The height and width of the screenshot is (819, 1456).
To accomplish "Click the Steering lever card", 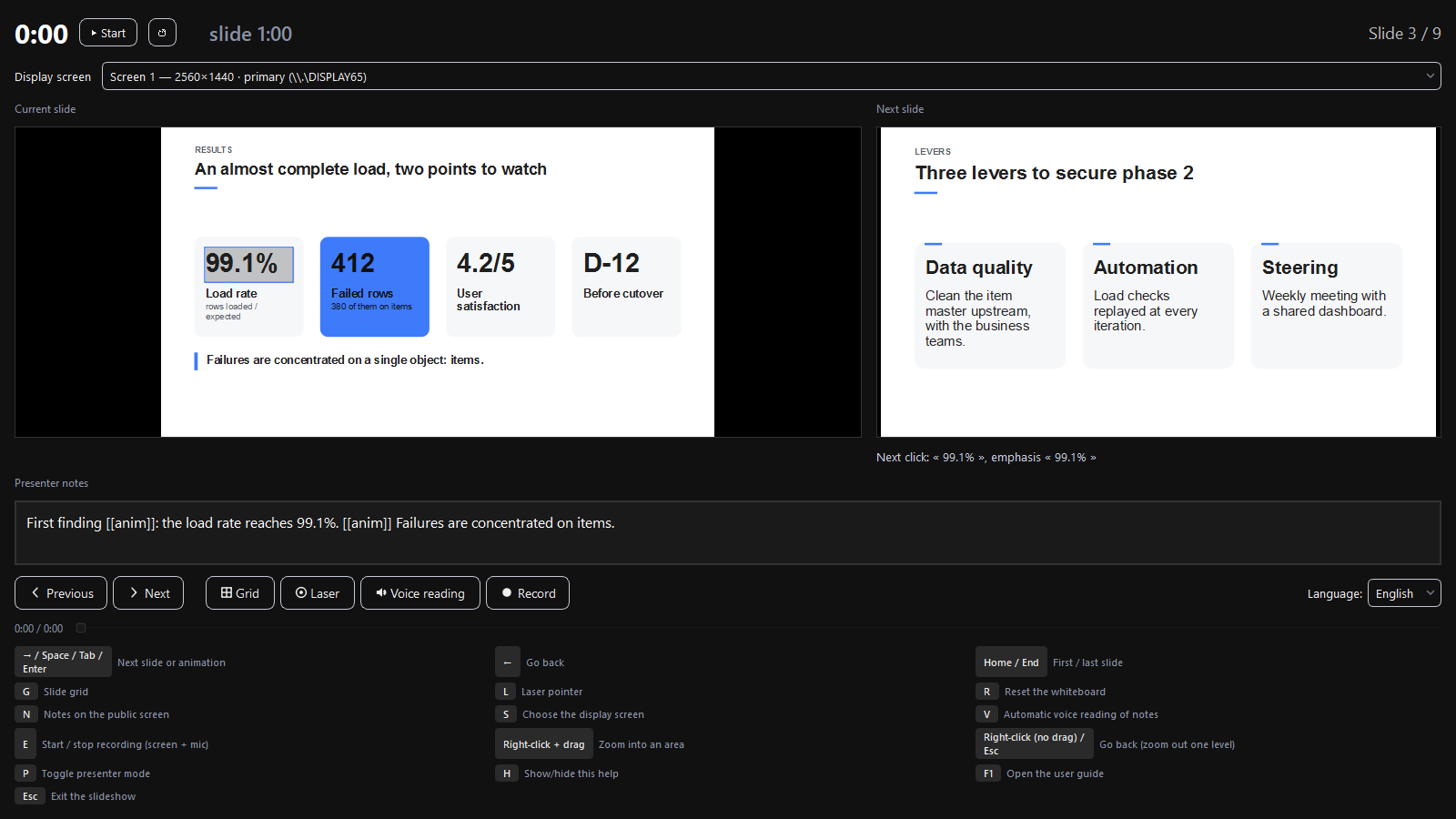I will (1327, 306).
